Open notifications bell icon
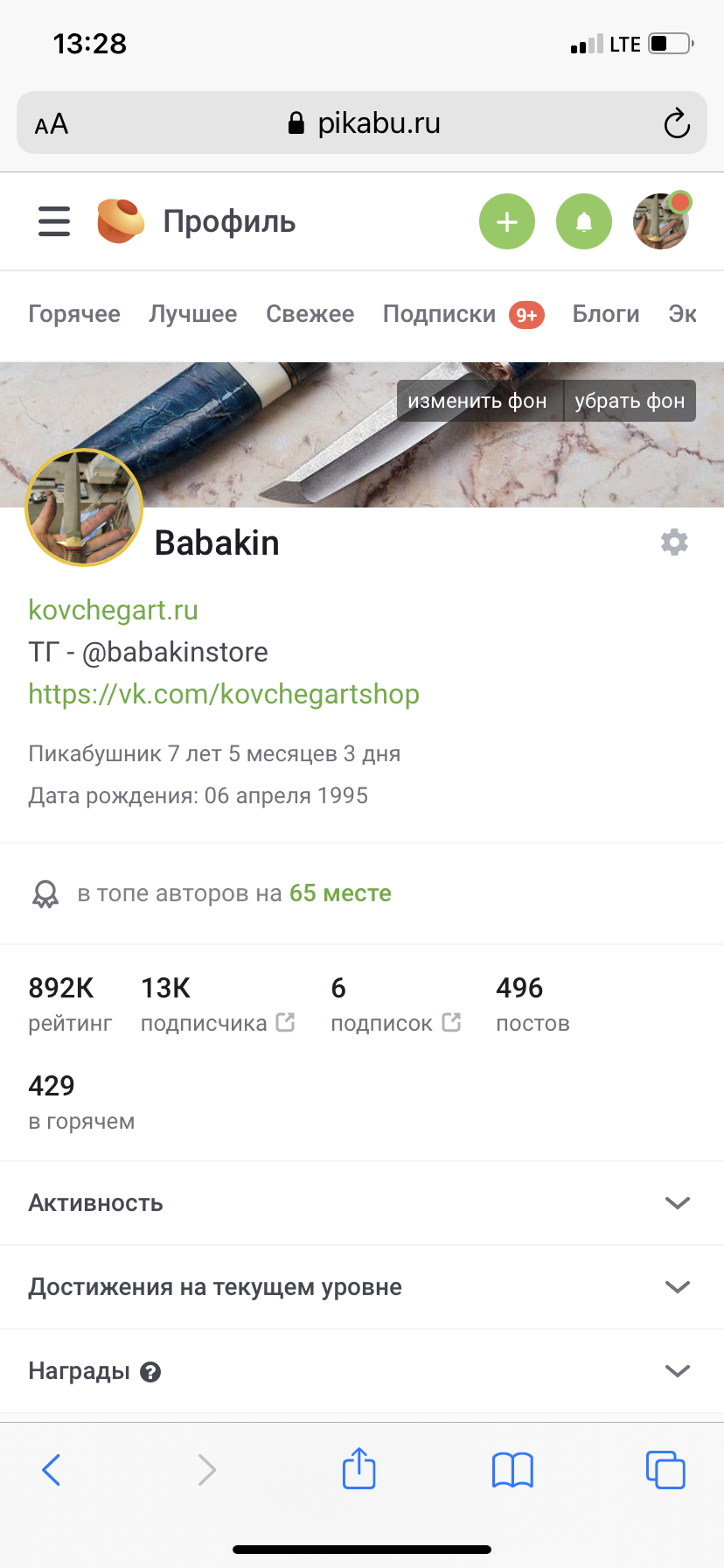 tap(584, 221)
